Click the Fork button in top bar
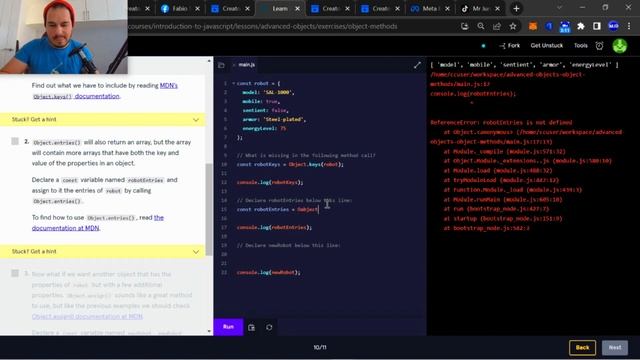The height and width of the screenshot is (360, 640). click(509, 46)
